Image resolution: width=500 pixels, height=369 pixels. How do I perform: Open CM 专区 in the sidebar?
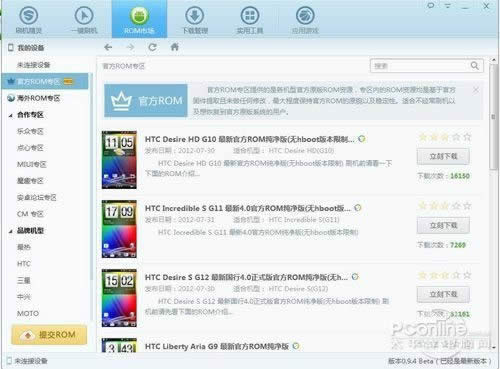30,214
